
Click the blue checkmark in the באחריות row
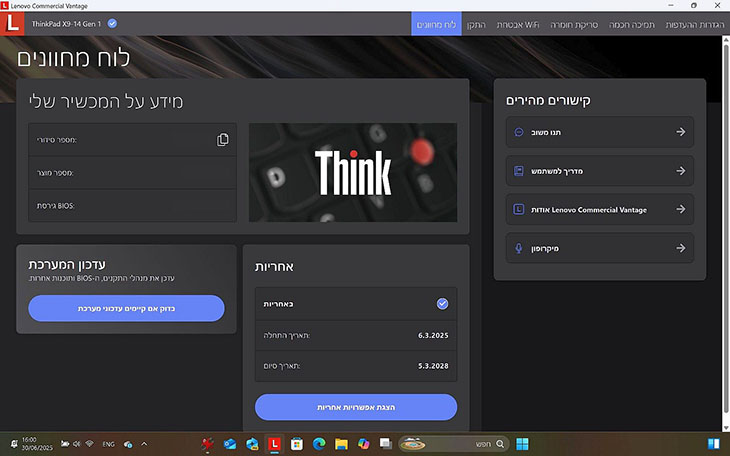(442, 304)
